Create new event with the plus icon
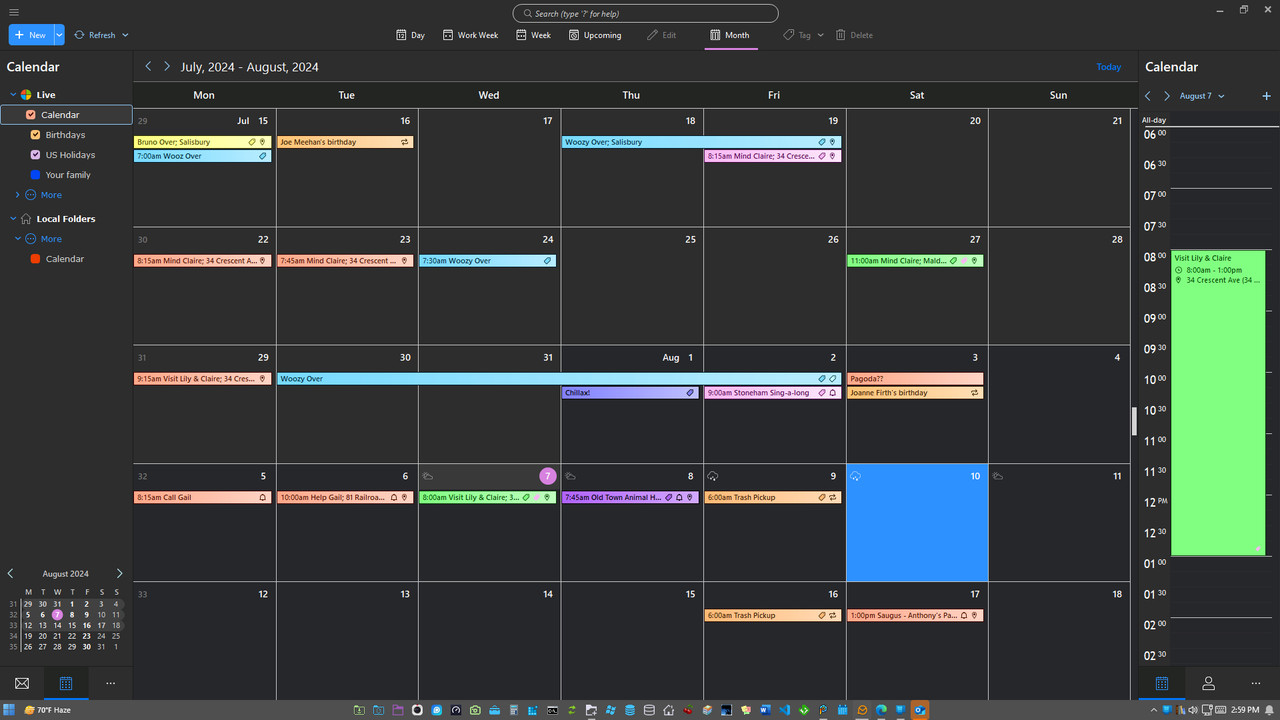Image resolution: width=1280 pixels, height=720 pixels. 1266,97
